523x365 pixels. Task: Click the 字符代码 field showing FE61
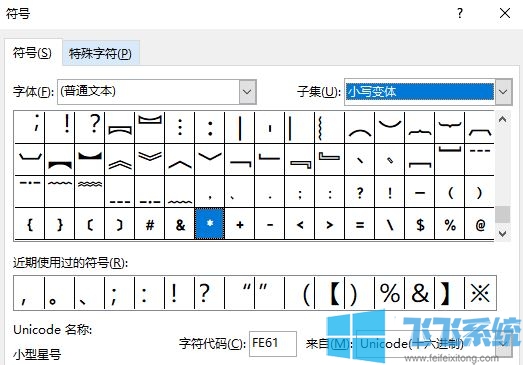coord(273,343)
